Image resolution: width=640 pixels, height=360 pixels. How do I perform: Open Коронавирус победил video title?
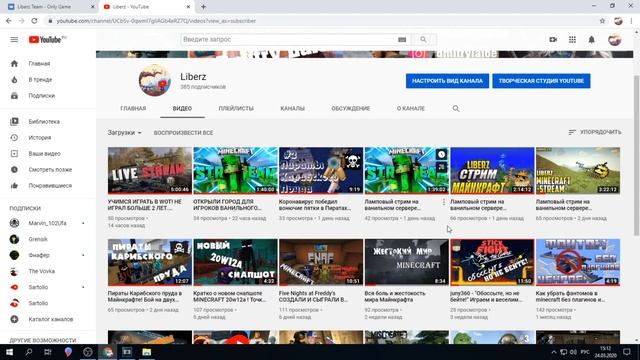click(315, 205)
